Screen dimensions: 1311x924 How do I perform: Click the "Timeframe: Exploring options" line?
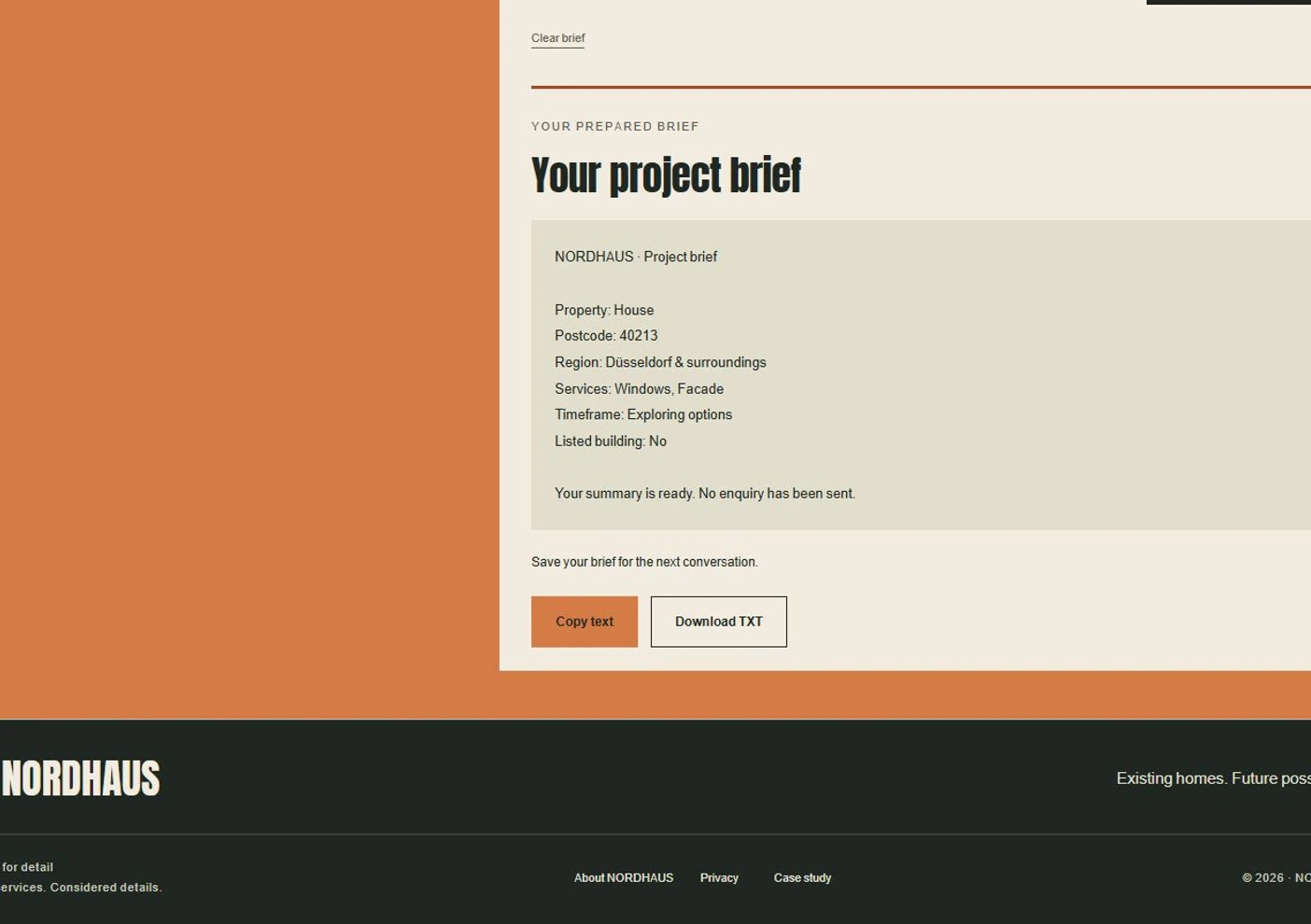643,414
